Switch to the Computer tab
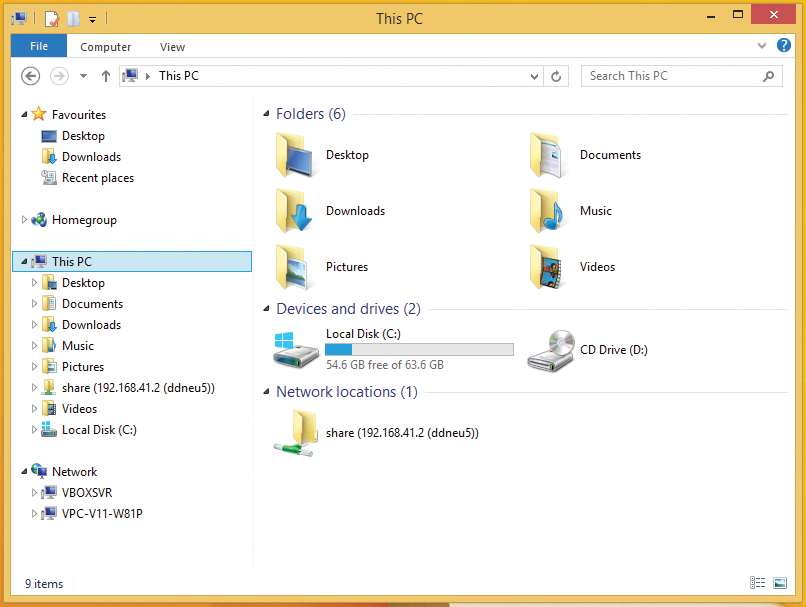The height and width of the screenshot is (607, 806). [105, 46]
